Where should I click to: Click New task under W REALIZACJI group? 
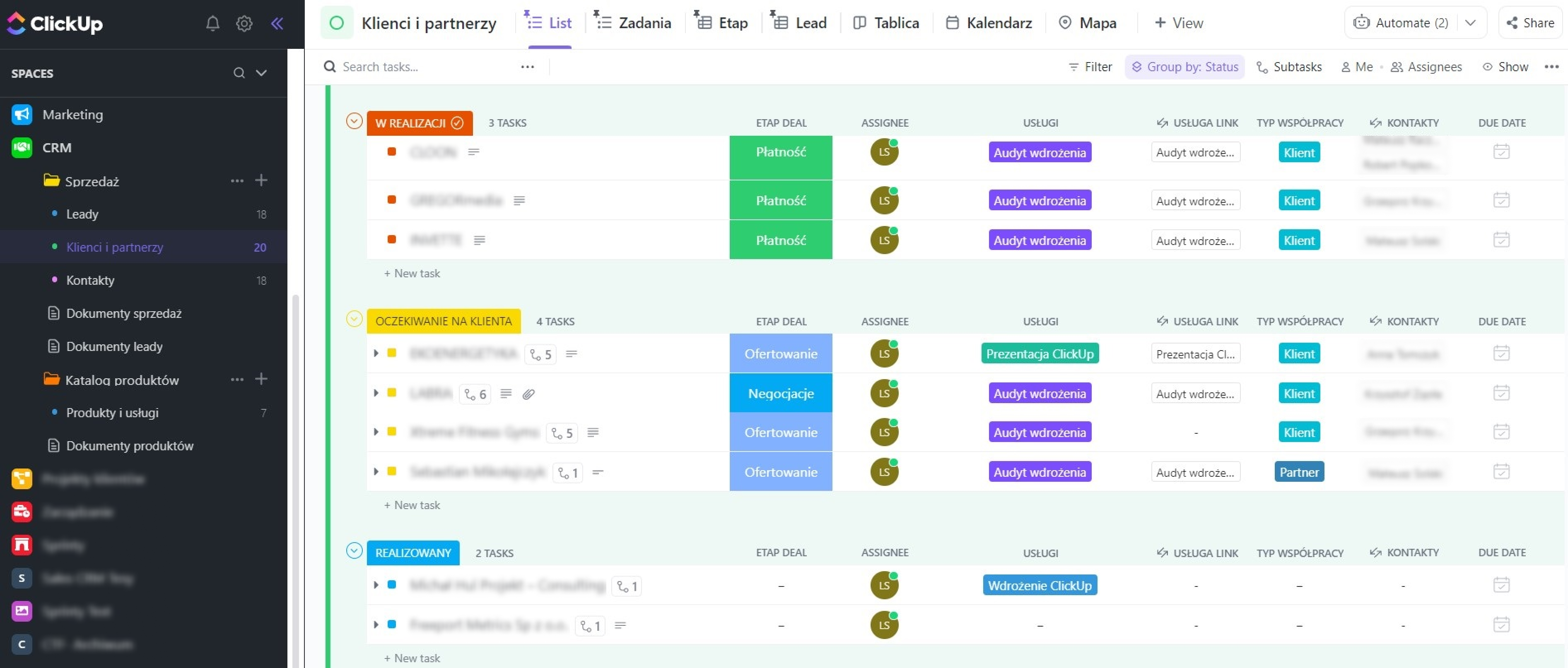(412, 274)
